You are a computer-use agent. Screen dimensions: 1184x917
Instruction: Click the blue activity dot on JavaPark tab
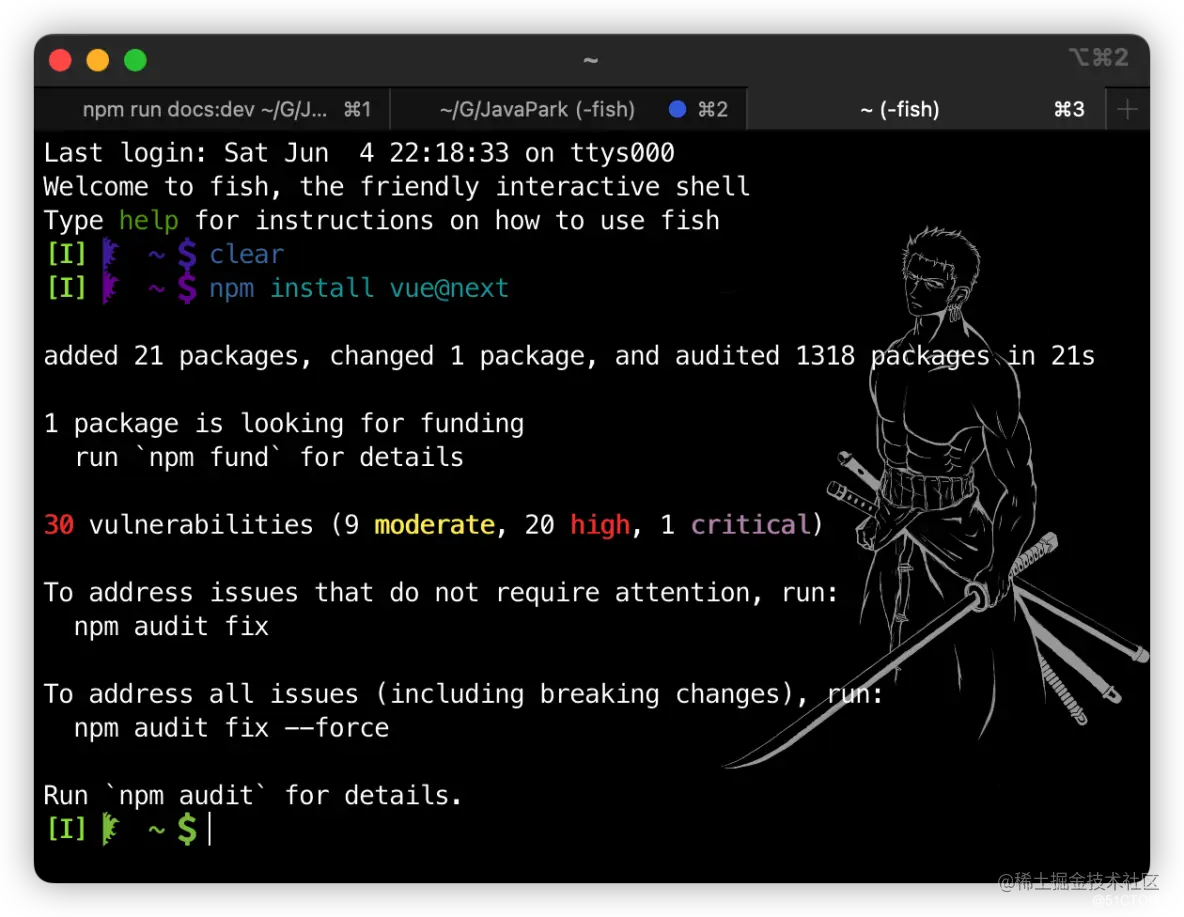677,110
